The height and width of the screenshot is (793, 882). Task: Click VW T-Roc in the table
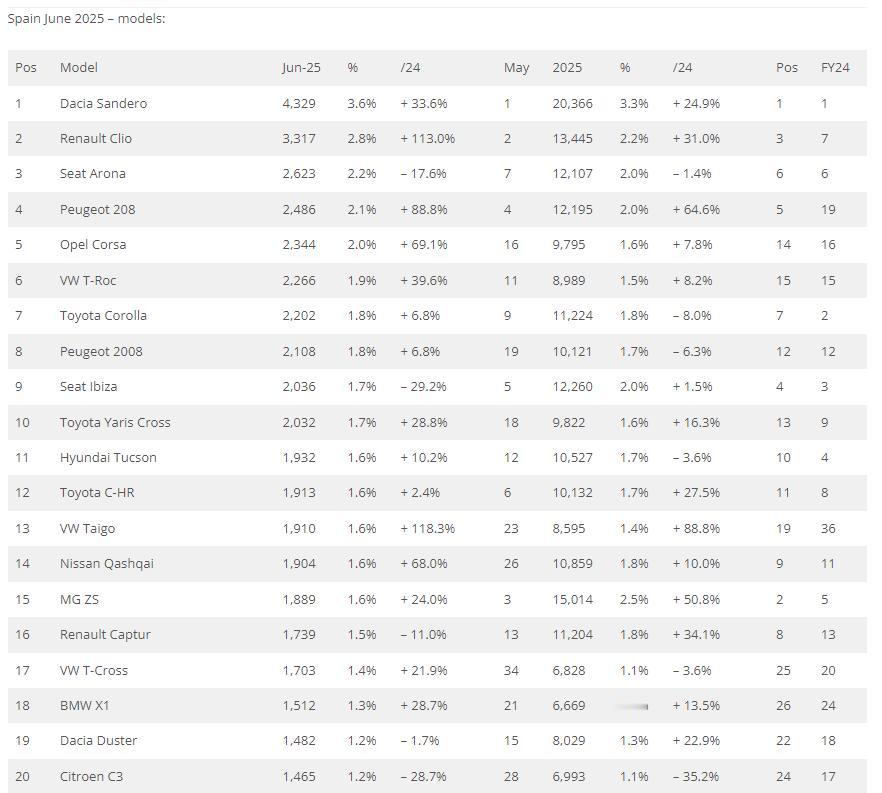88,280
